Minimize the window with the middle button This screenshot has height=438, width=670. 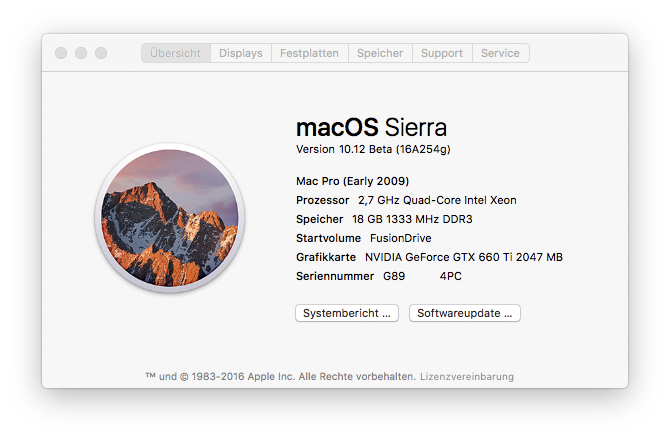click(81, 53)
